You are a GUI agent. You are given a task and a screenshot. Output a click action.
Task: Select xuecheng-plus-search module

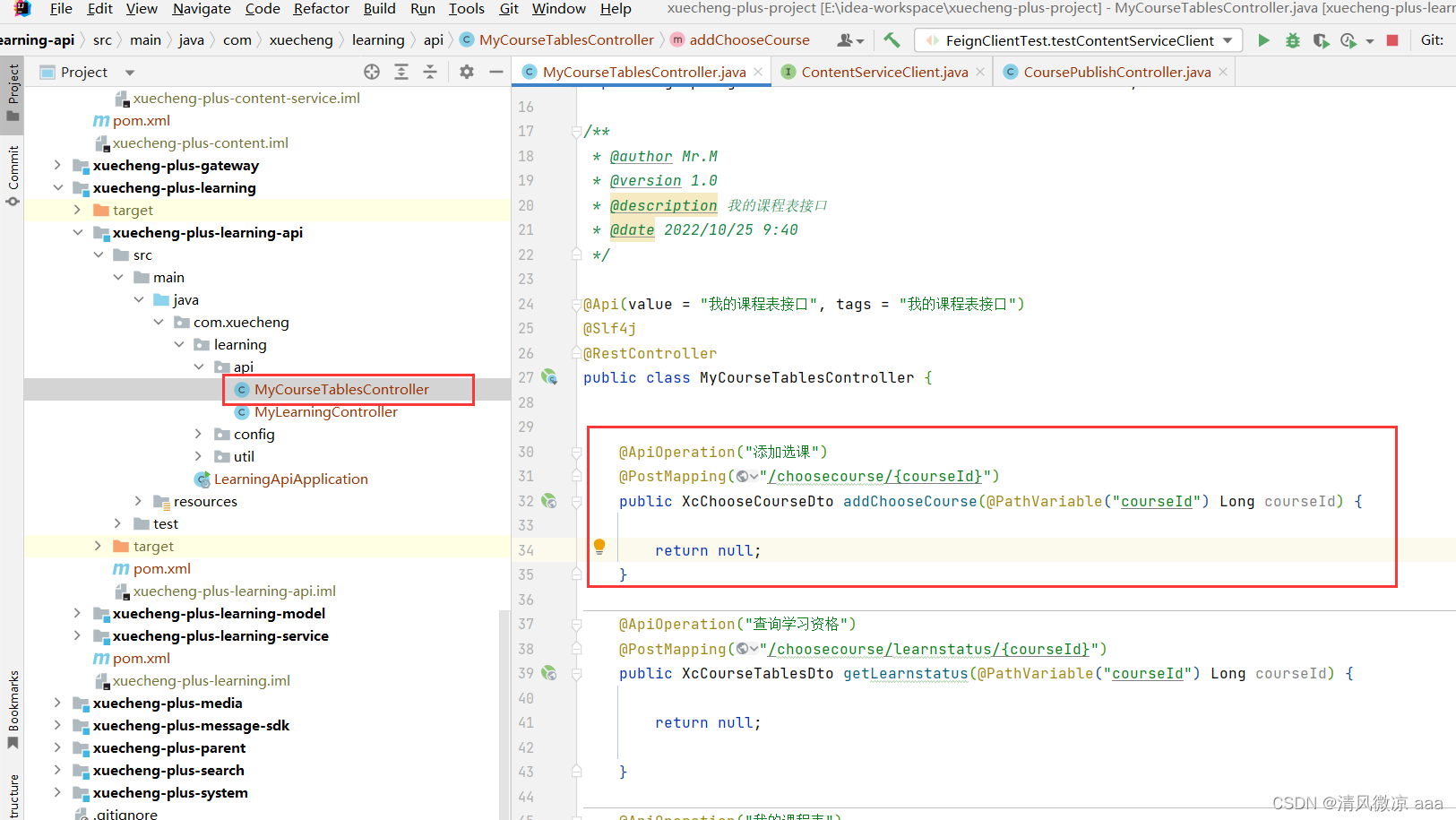tap(168, 770)
